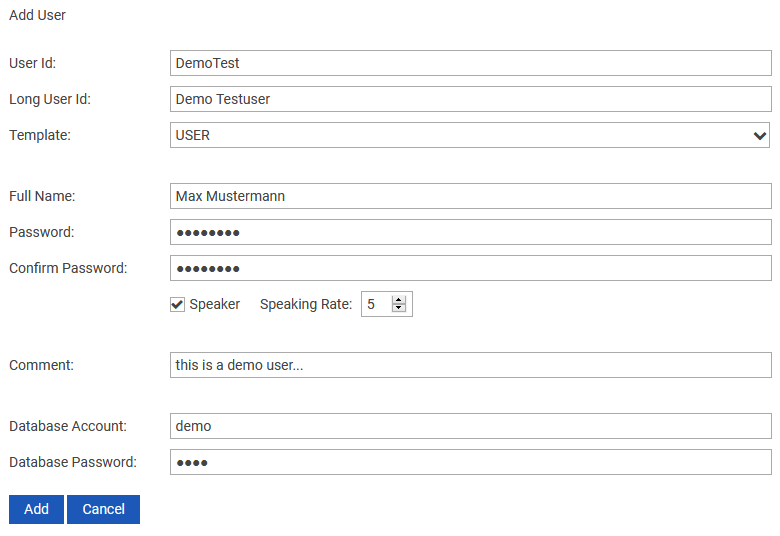Open the Template dropdown showing USER
The height and width of the screenshot is (536, 780).
click(x=460, y=135)
